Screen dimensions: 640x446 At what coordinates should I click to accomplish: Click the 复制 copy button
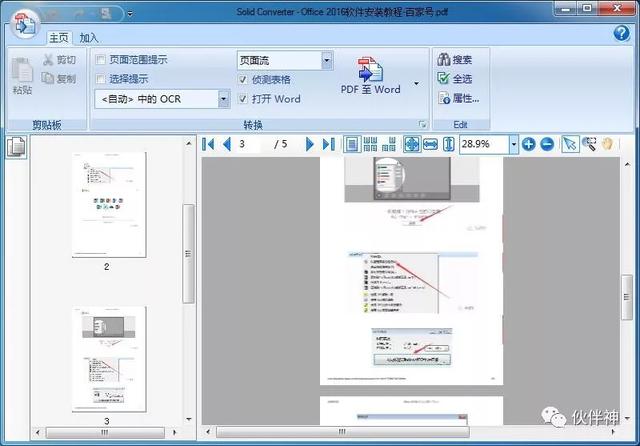tap(60, 78)
